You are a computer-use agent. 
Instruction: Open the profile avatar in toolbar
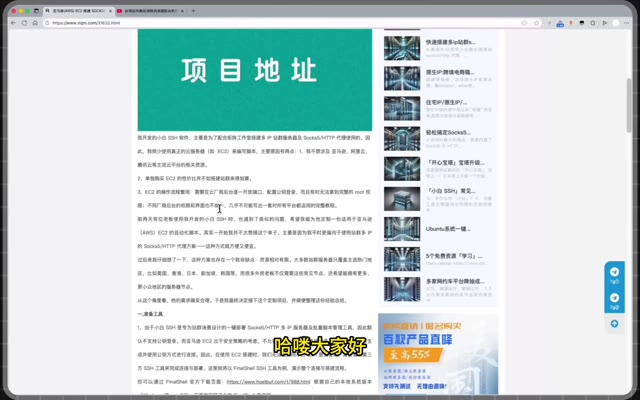616,23
